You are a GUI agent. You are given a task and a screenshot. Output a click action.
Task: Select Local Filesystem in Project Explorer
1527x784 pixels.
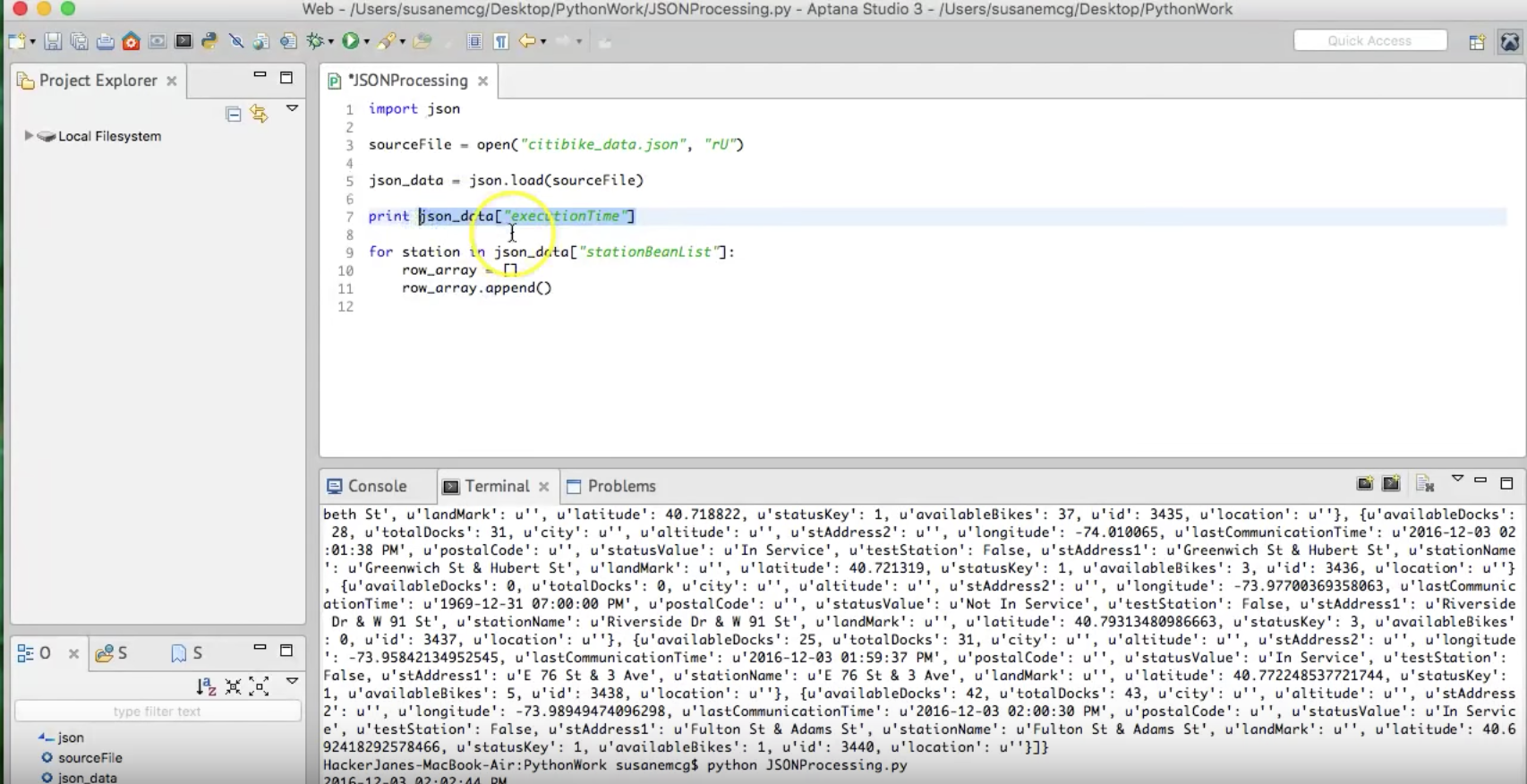coord(109,136)
